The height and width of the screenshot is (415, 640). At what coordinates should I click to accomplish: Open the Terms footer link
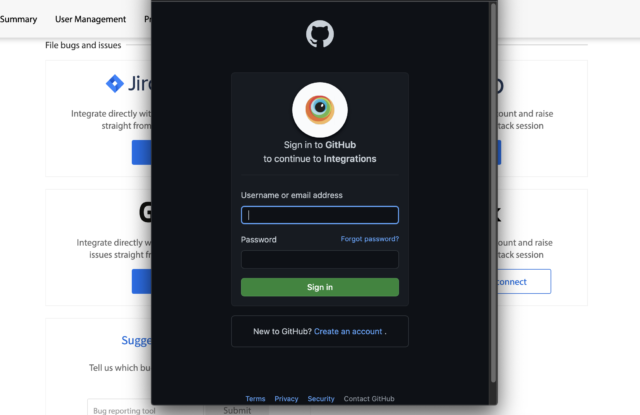pos(255,399)
